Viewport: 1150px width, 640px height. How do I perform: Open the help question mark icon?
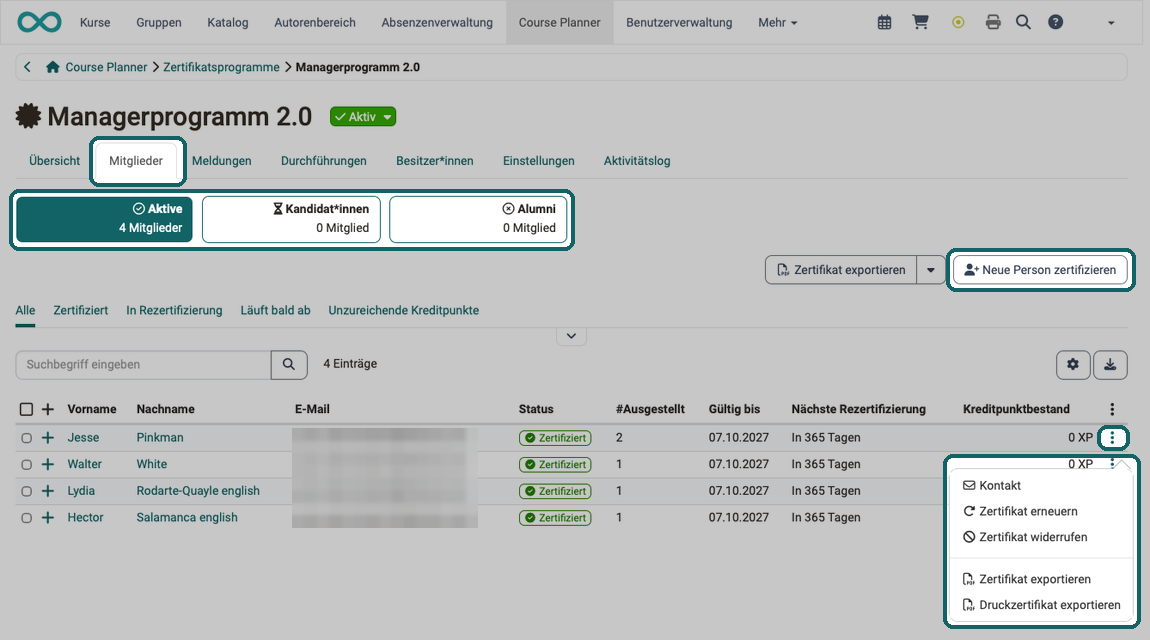coord(1055,22)
